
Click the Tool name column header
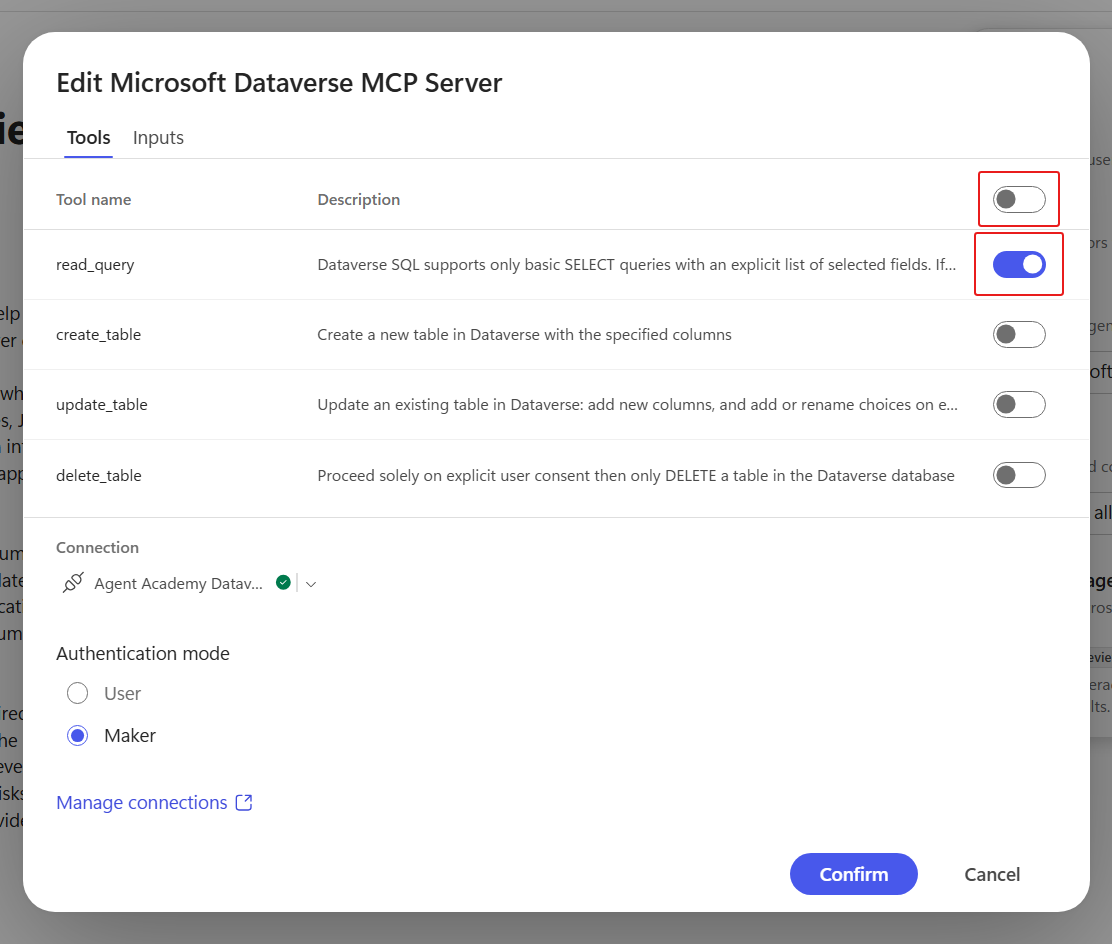click(94, 199)
